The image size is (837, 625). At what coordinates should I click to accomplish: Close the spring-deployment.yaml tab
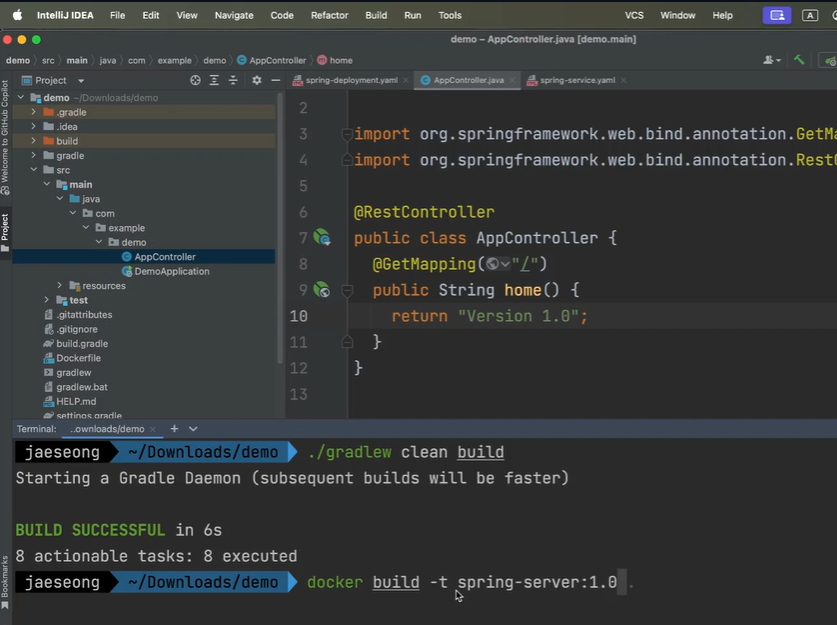(406, 80)
